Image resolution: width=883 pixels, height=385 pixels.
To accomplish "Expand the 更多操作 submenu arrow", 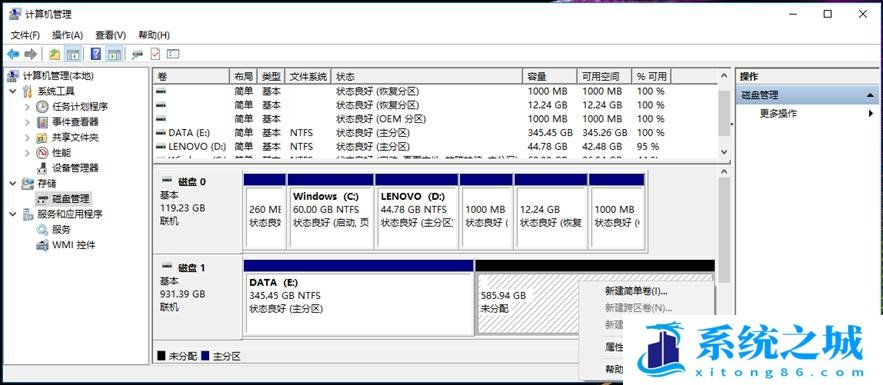I will (871, 113).
